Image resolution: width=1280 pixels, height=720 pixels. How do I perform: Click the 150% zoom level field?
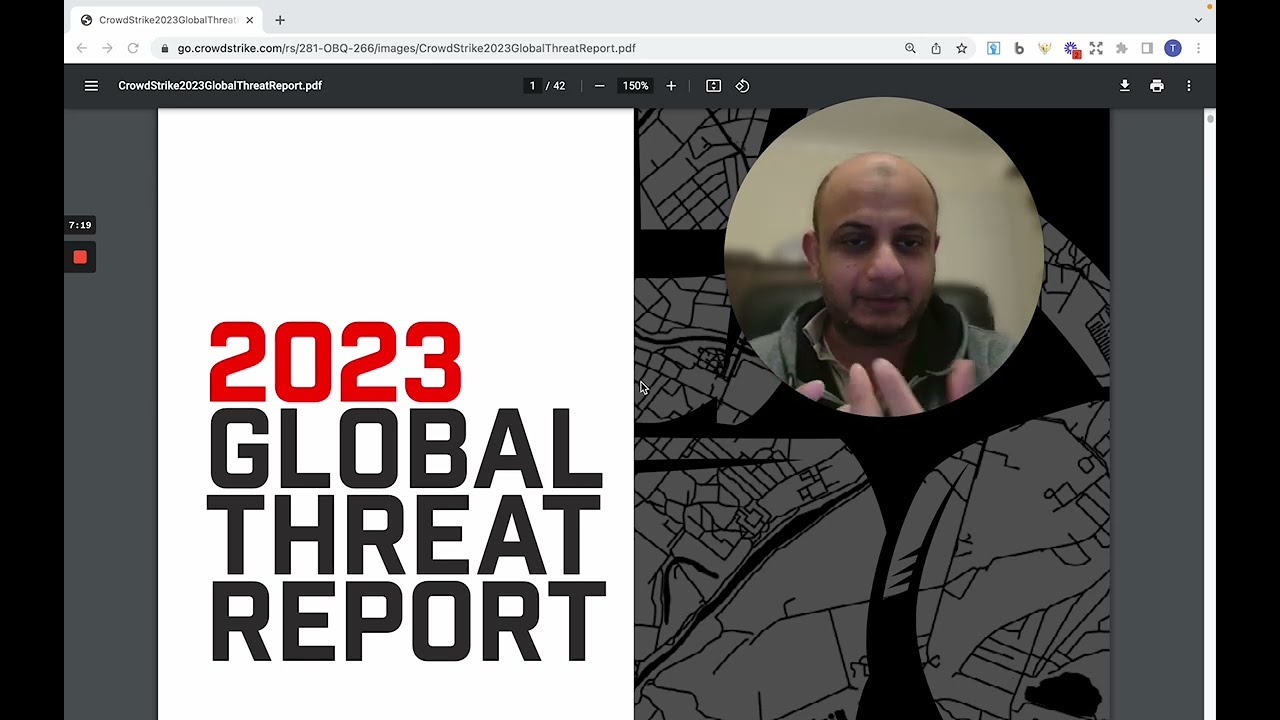(x=635, y=86)
